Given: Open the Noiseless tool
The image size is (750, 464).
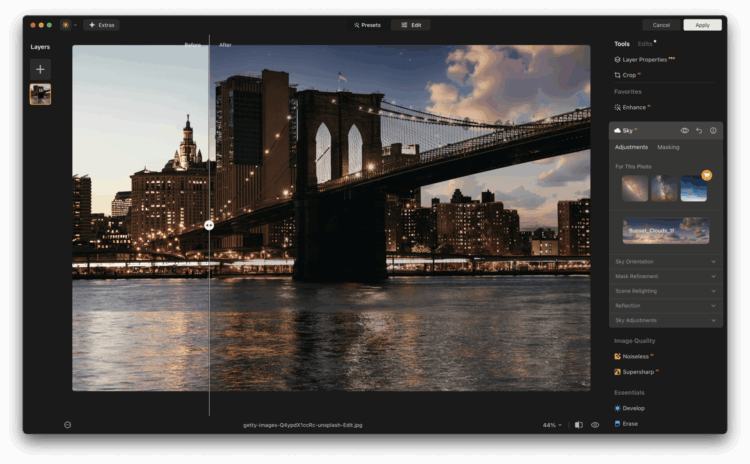Looking at the screenshot, I should (x=635, y=356).
